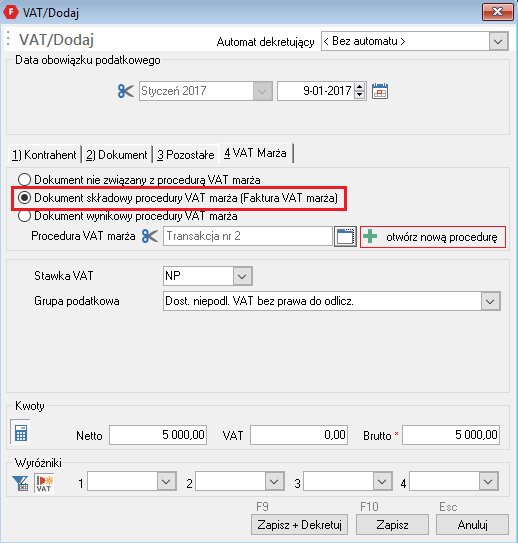Select the 4 VAT Marża tab

pyautogui.click(x=256, y=153)
